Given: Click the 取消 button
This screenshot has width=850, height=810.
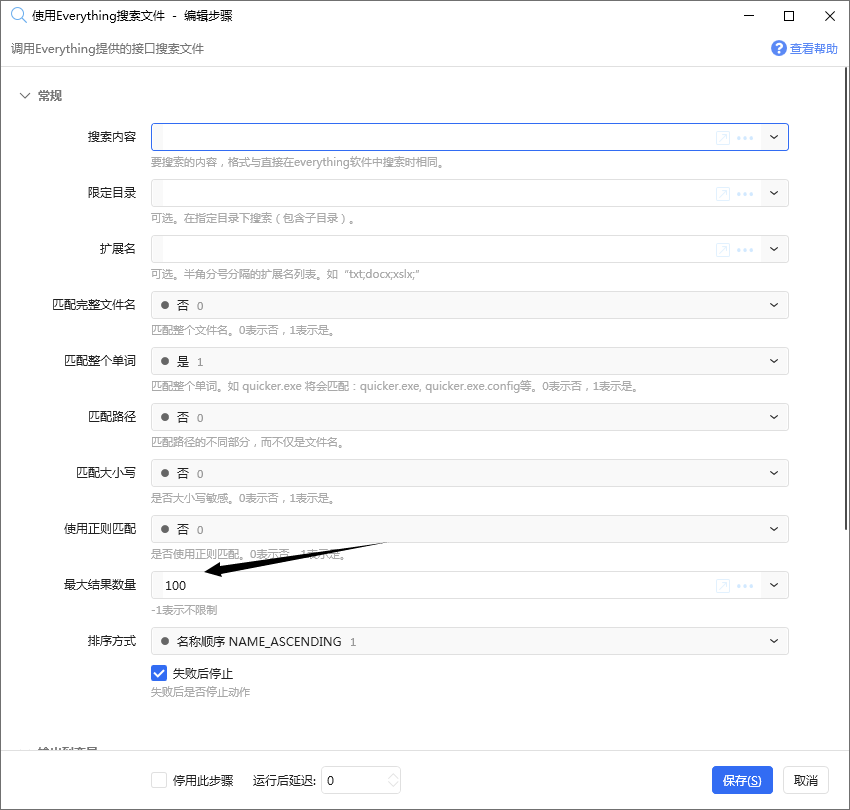Looking at the screenshot, I should [x=806, y=780].
